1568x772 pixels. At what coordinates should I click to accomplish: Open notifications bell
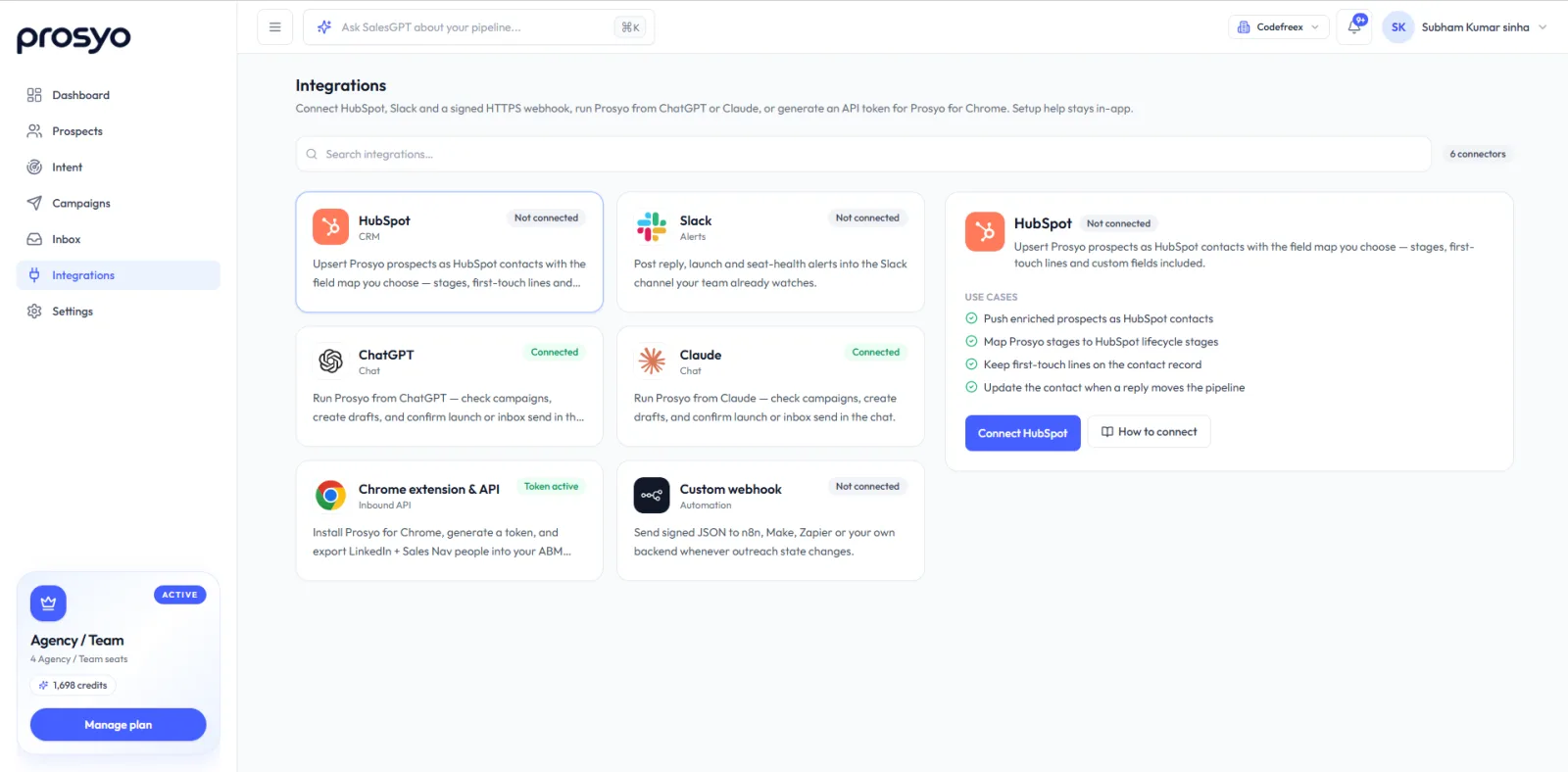click(x=1353, y=27)
